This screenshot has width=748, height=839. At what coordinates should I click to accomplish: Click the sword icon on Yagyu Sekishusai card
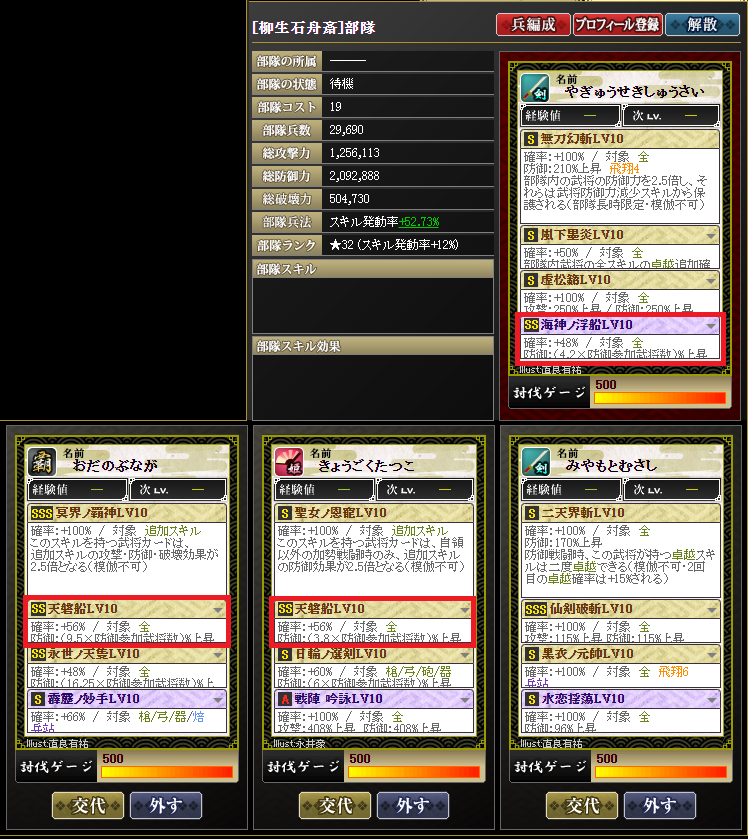coord(535,88)
